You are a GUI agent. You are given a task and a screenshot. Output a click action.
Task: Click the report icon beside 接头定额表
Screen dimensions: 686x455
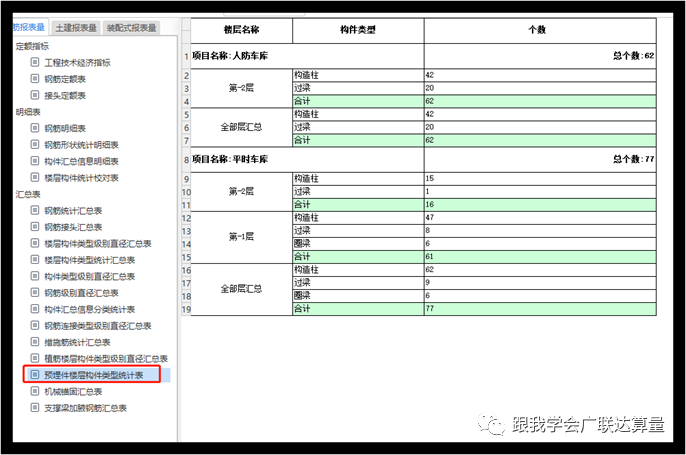tap(35, 95)
